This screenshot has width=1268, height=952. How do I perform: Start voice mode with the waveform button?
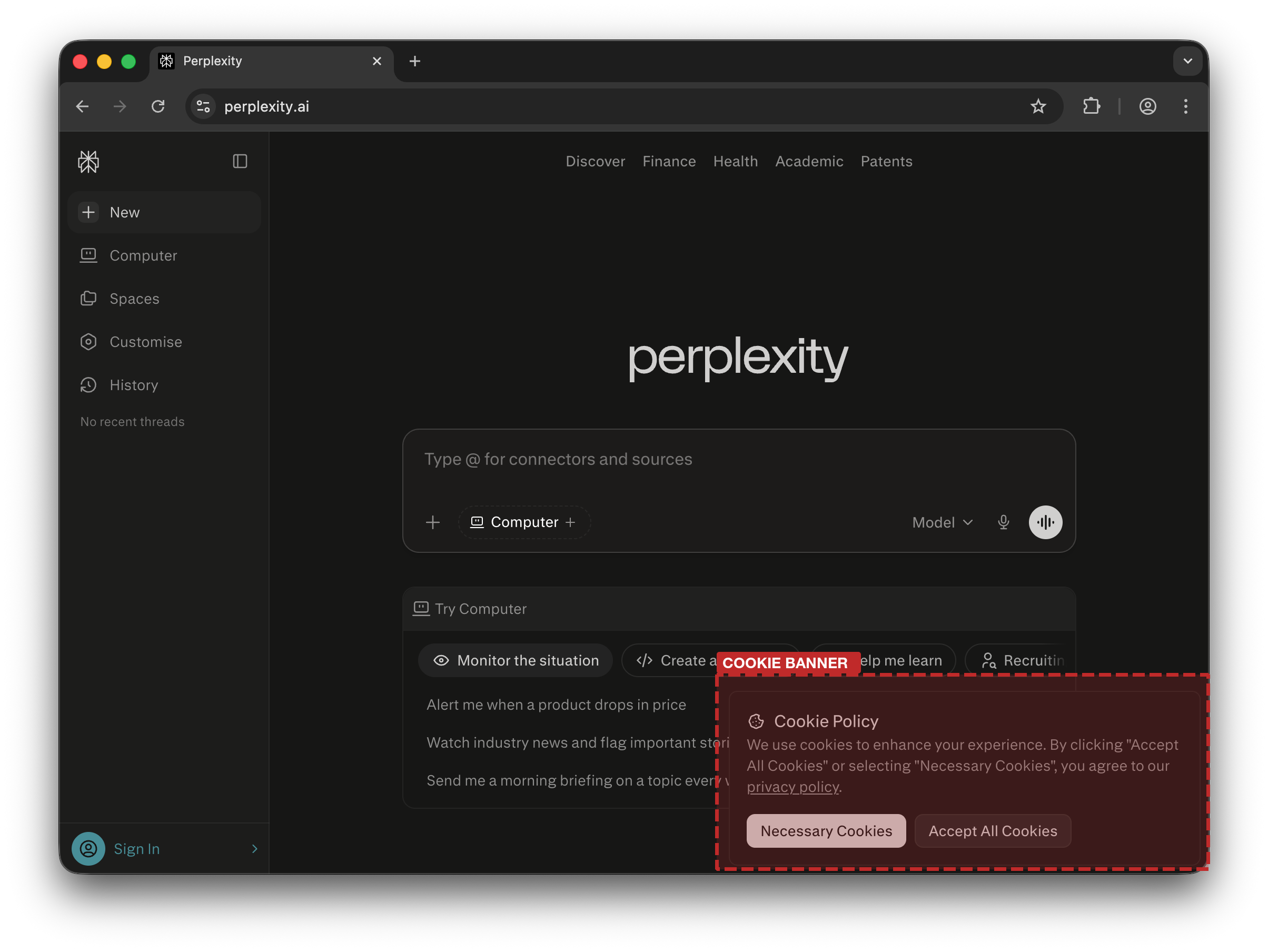click(x=1046, y=522)
